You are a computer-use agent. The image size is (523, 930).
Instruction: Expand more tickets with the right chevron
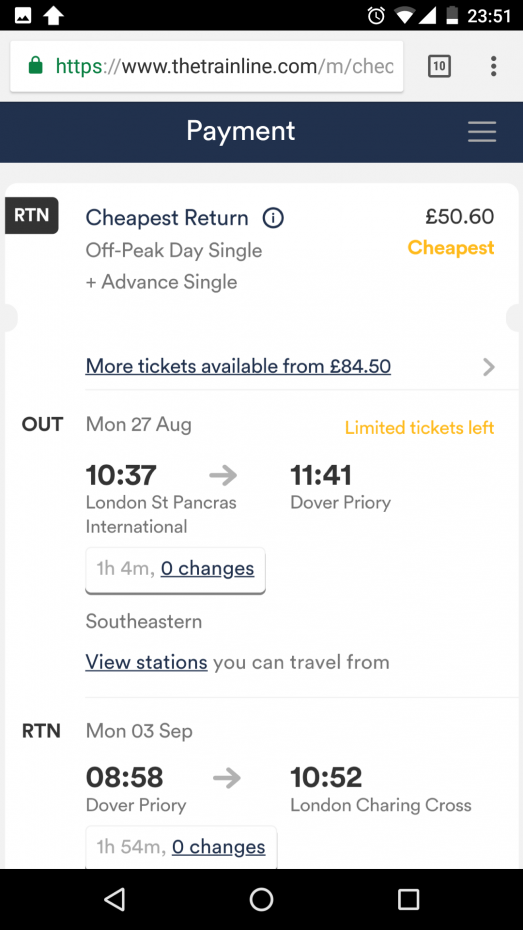(x=489, y=367)
